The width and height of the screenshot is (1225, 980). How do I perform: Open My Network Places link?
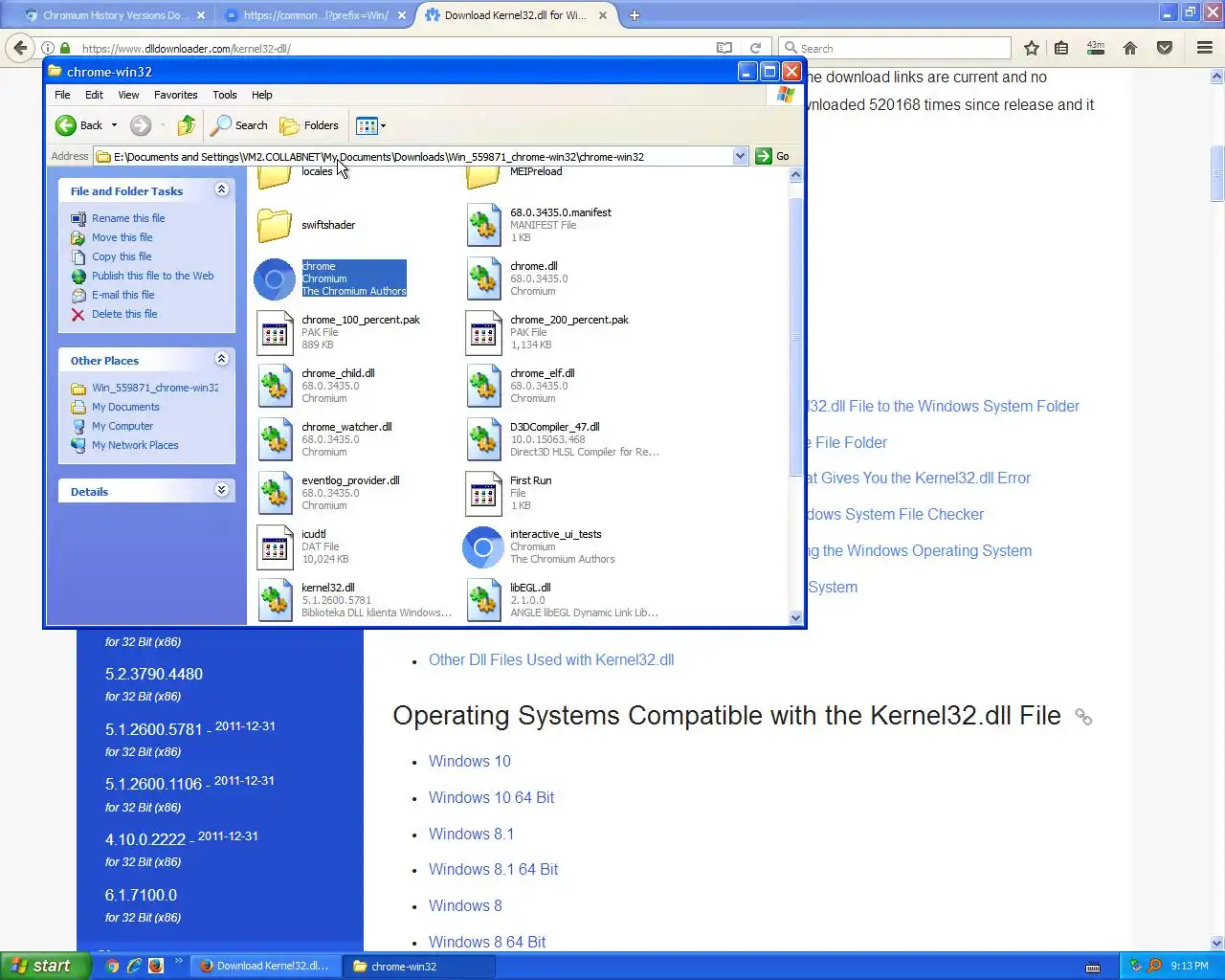tap(135, 445)
